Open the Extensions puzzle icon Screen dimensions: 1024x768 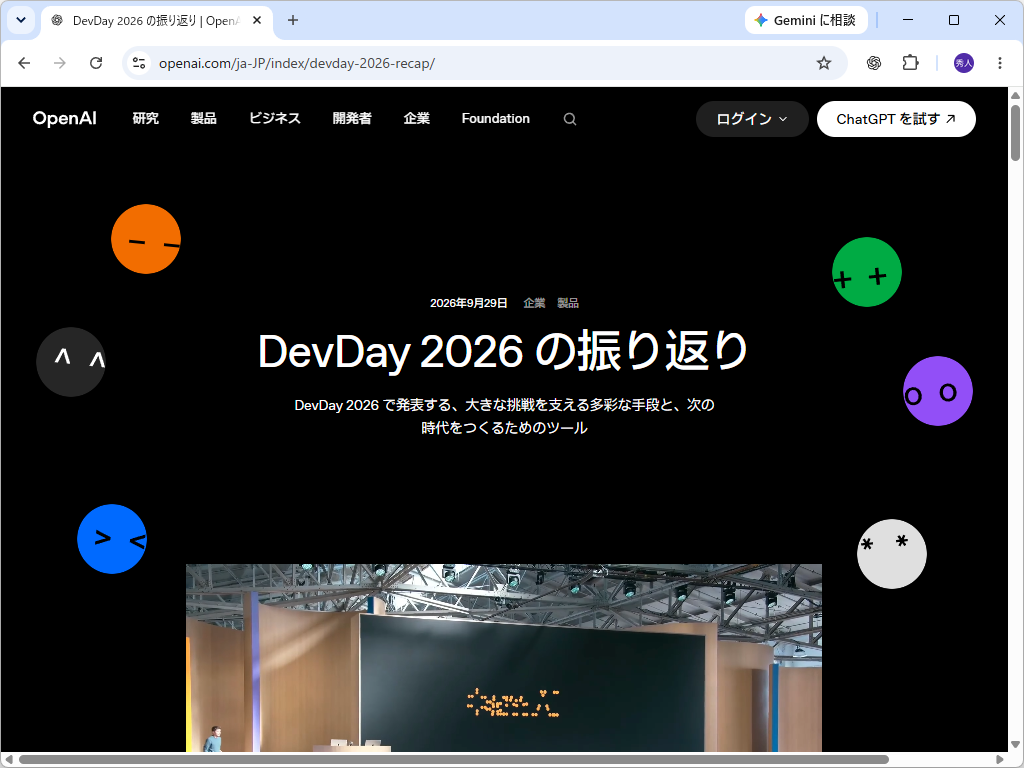pos(910,63)
